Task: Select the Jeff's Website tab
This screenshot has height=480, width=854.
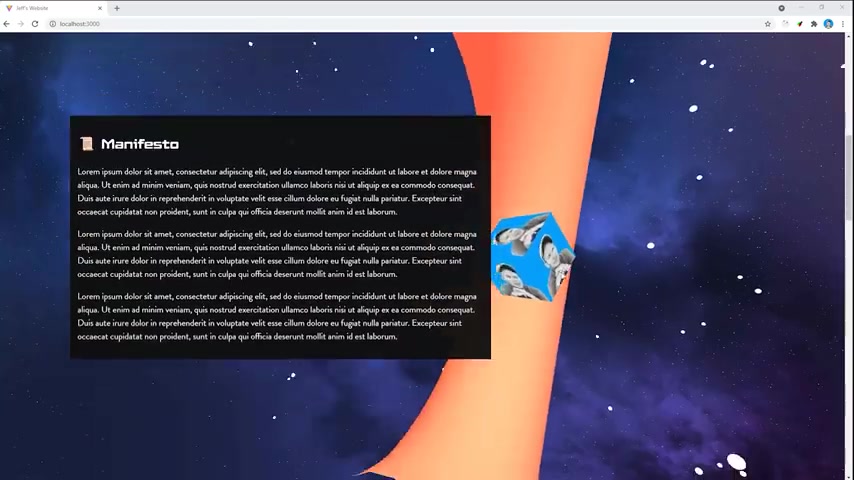Action: (x=53, y=8)
